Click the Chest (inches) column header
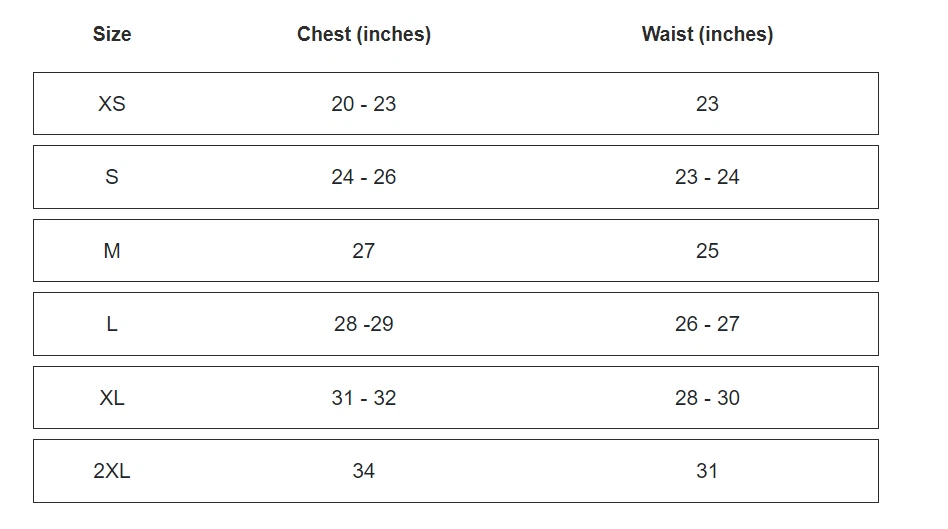Image resolution: width=948 pixels, height=529 pixels. (364, 34)
